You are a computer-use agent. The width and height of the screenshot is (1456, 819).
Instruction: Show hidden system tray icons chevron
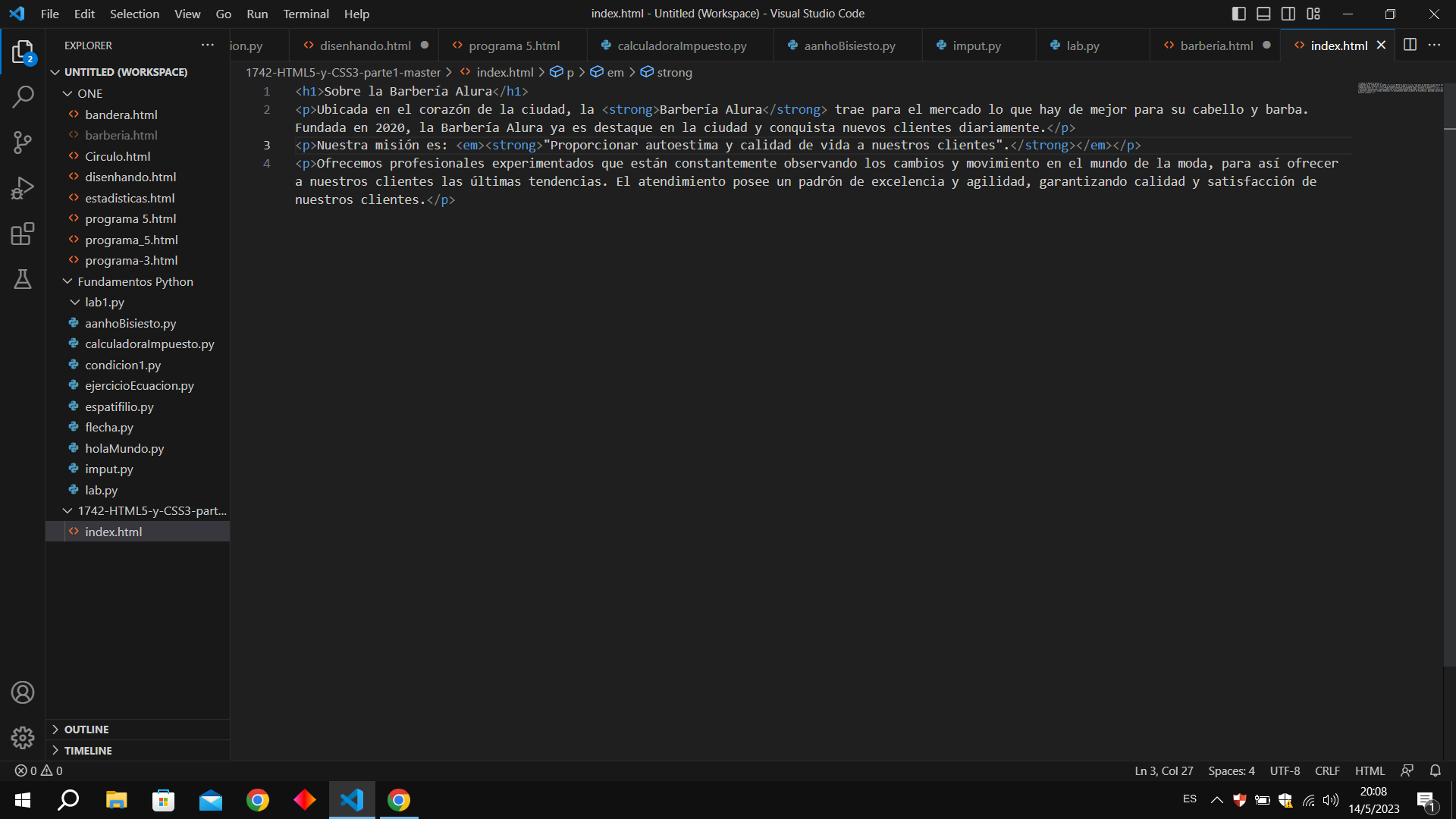coord(1216,800)
